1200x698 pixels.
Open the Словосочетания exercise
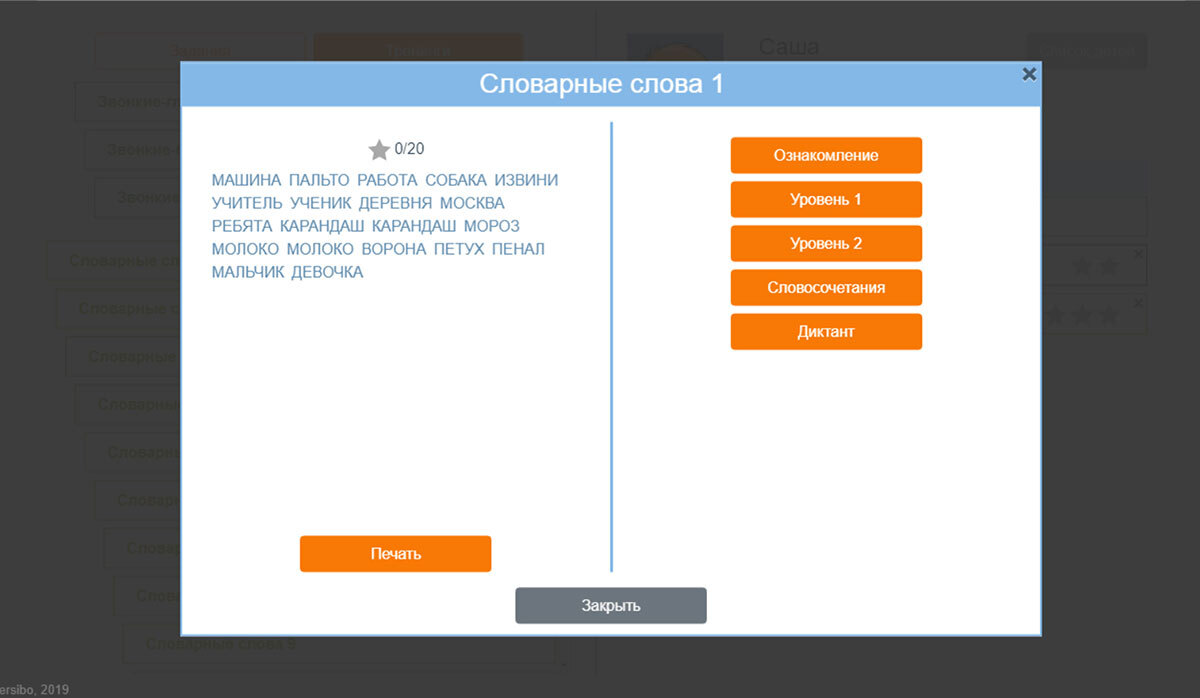click(x=826, y=288)
